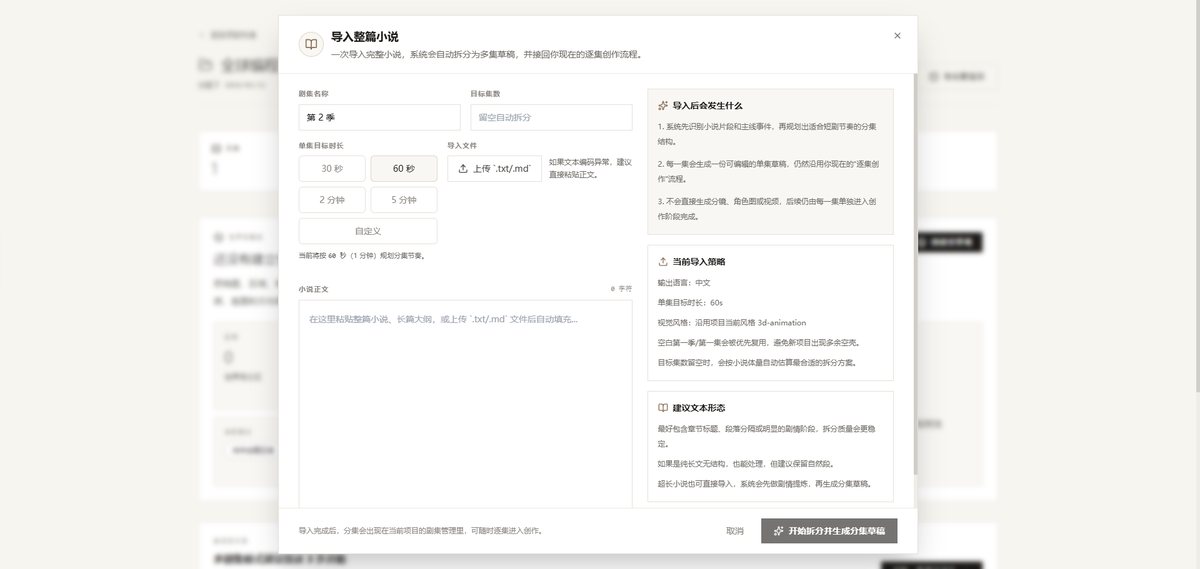Click the 目标集数 input field

tap(551, 117)
